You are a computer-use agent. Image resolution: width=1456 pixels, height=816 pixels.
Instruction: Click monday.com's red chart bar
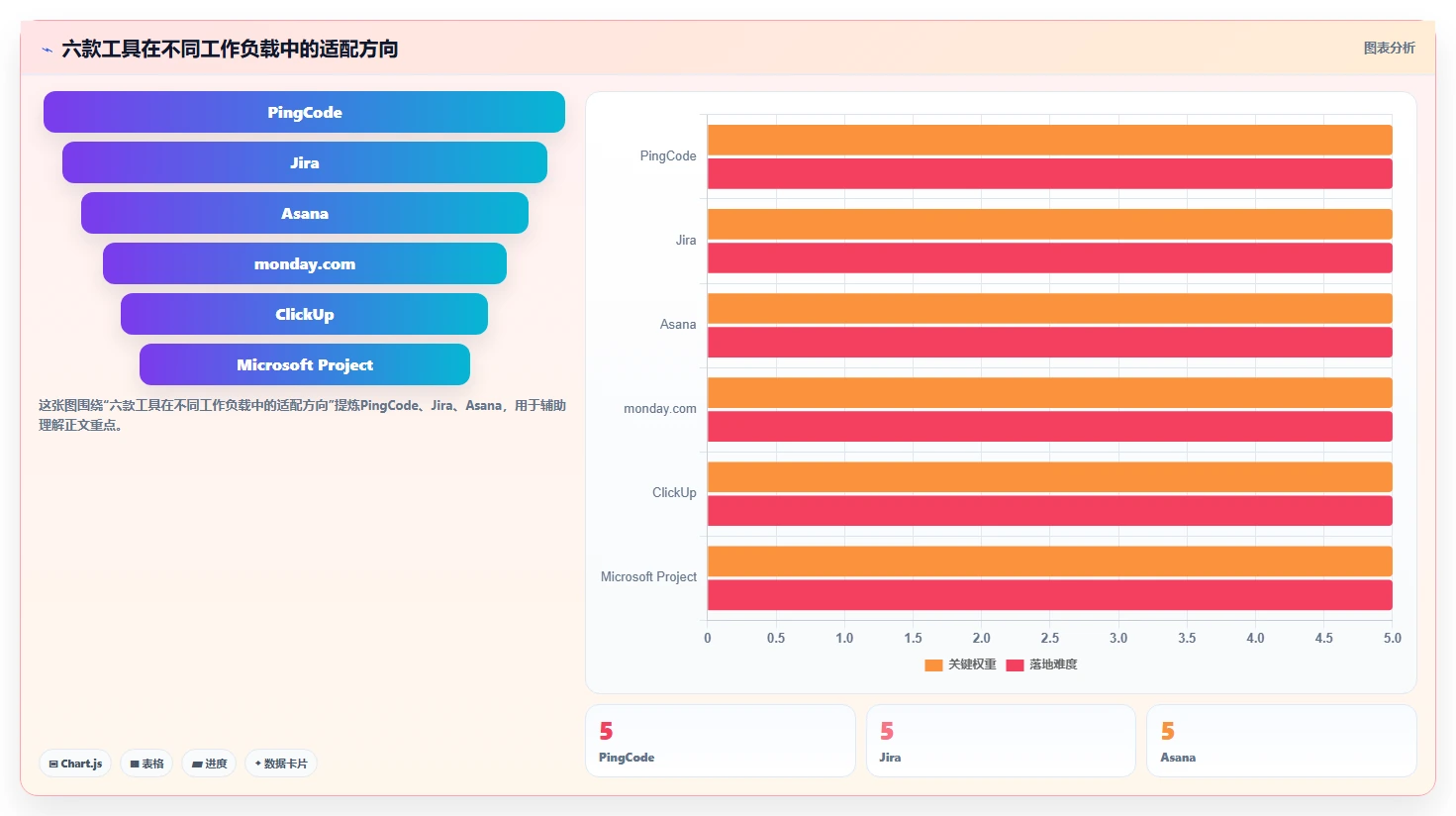(x=1049, y=426)
